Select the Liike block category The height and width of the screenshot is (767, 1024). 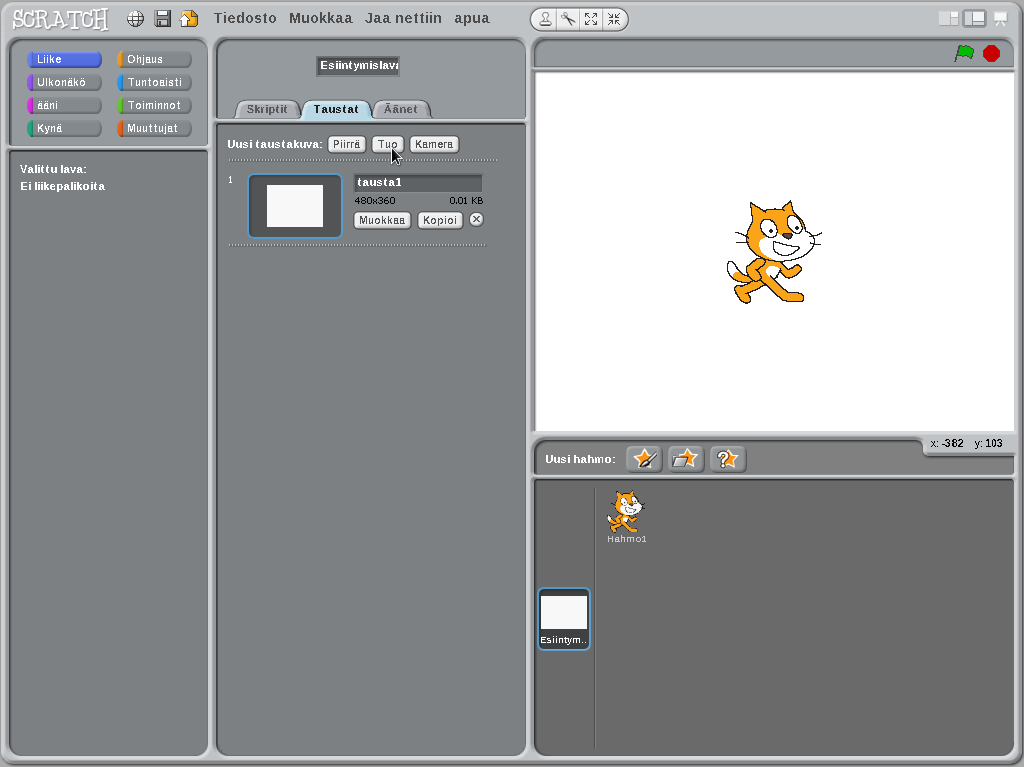point(64,59)
